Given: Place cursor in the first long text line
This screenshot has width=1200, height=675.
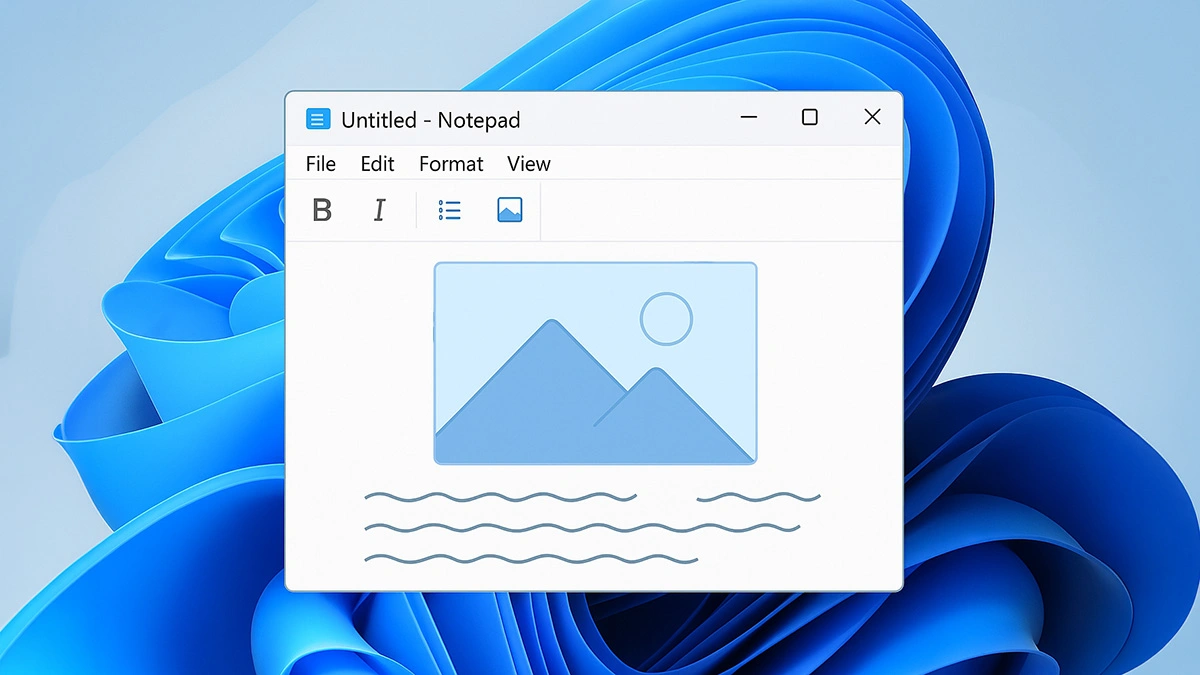Looking at the screenshot, I should coord(500,496).
